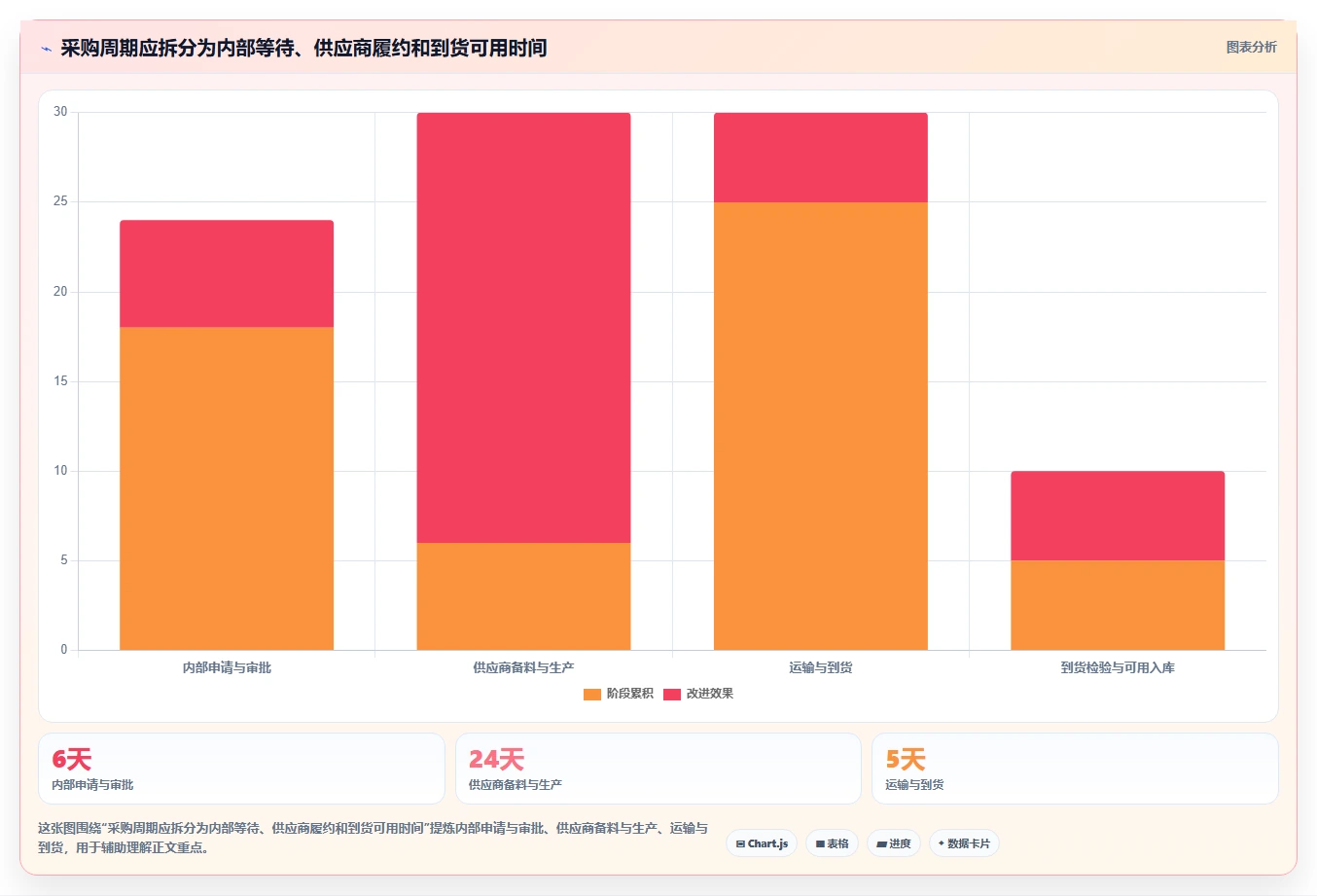Click the red segment of 运输与到货 bar
Image resolution: width=1317 pixels, height=896 pixels.
[820, 158]
